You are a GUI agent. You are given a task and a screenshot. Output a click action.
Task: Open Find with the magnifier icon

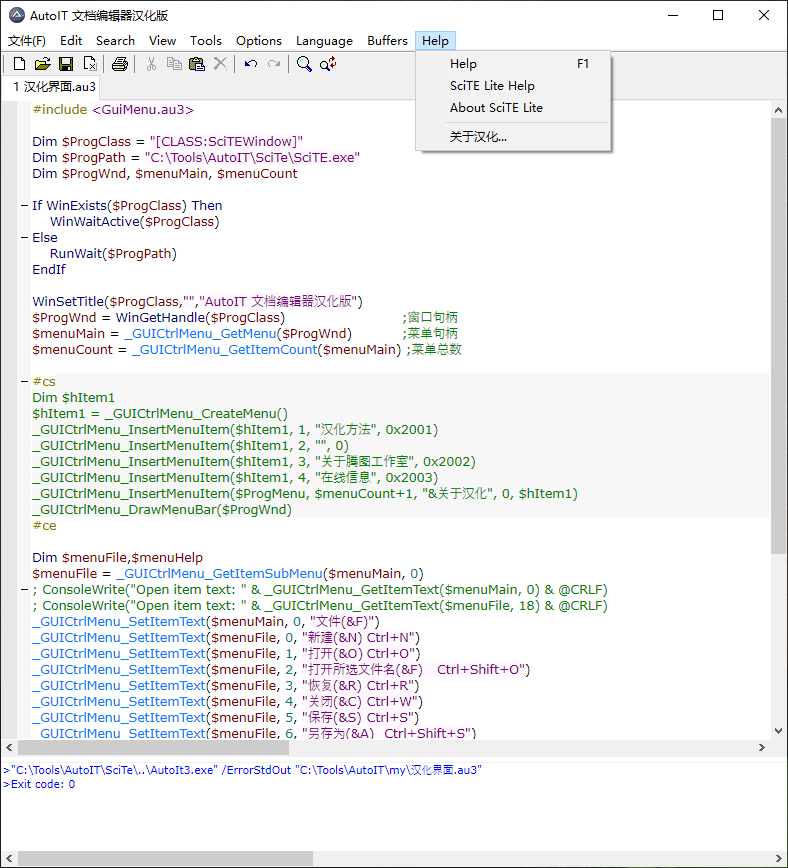304,64
